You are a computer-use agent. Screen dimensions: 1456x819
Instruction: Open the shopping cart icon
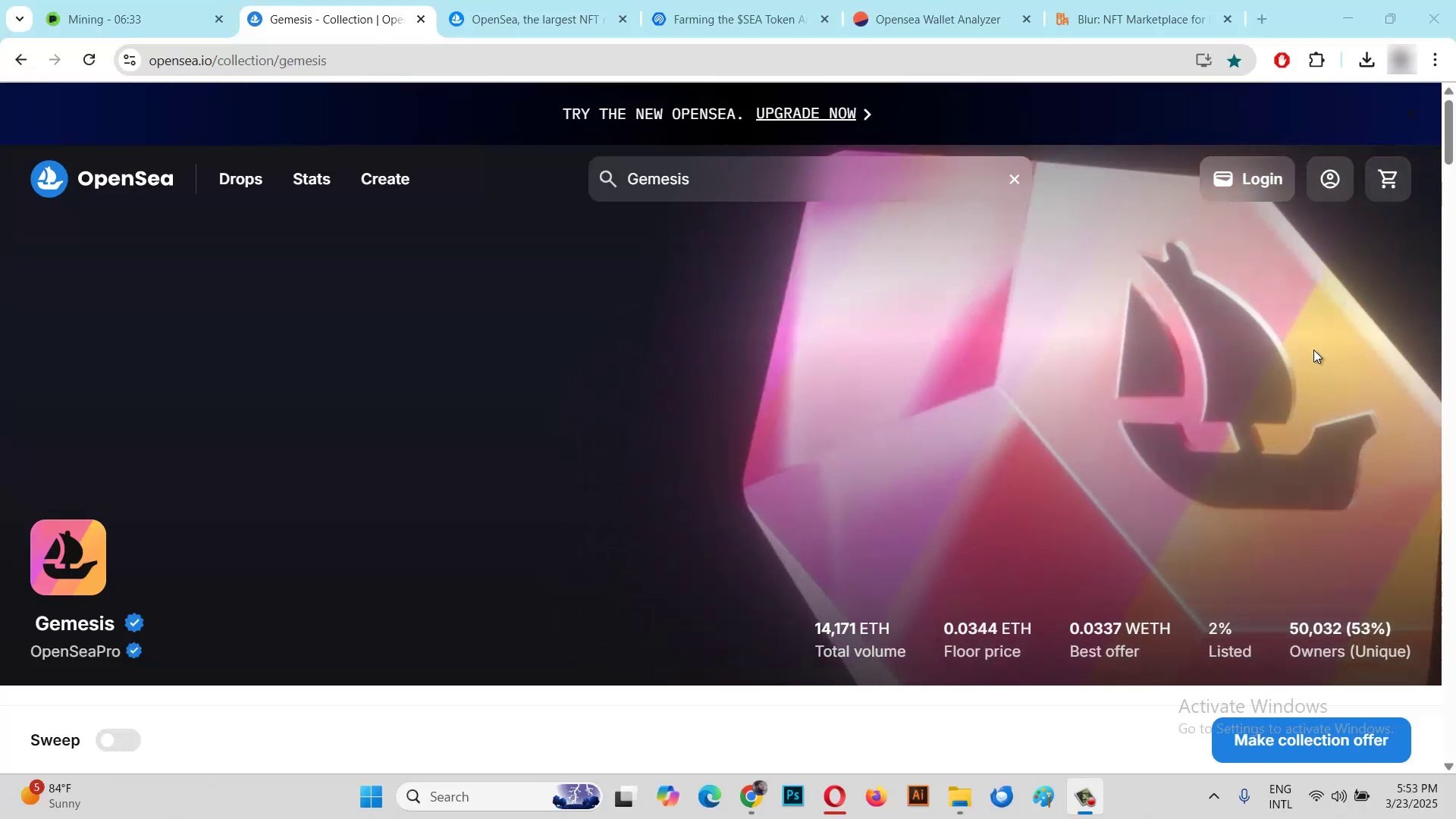[1388, 179]
